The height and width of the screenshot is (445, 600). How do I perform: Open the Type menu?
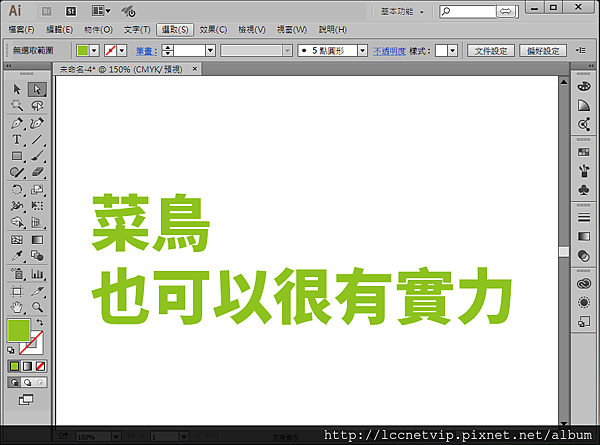[x=137, y=29]
